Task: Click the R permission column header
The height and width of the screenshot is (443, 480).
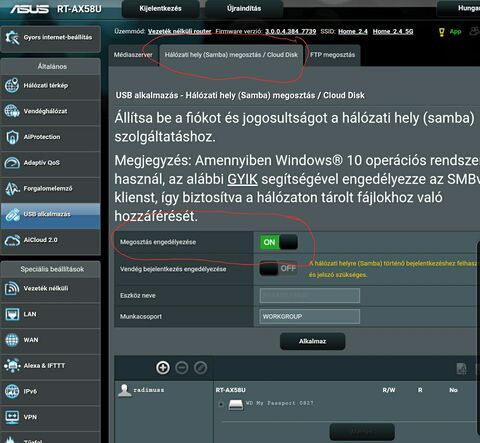Action: click(420, 390)
